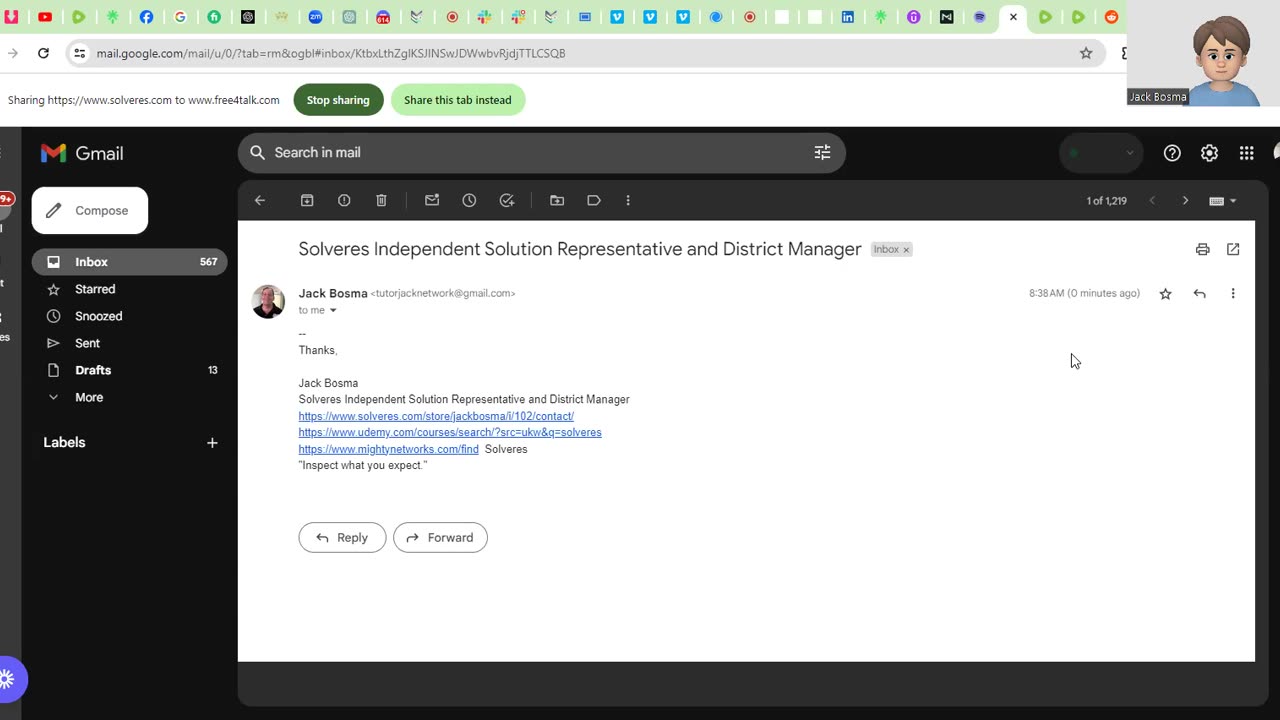Viewport: 1280px width, 720px height.
Task: Star the message from Jack Bosma
Action: (1165, 293)
